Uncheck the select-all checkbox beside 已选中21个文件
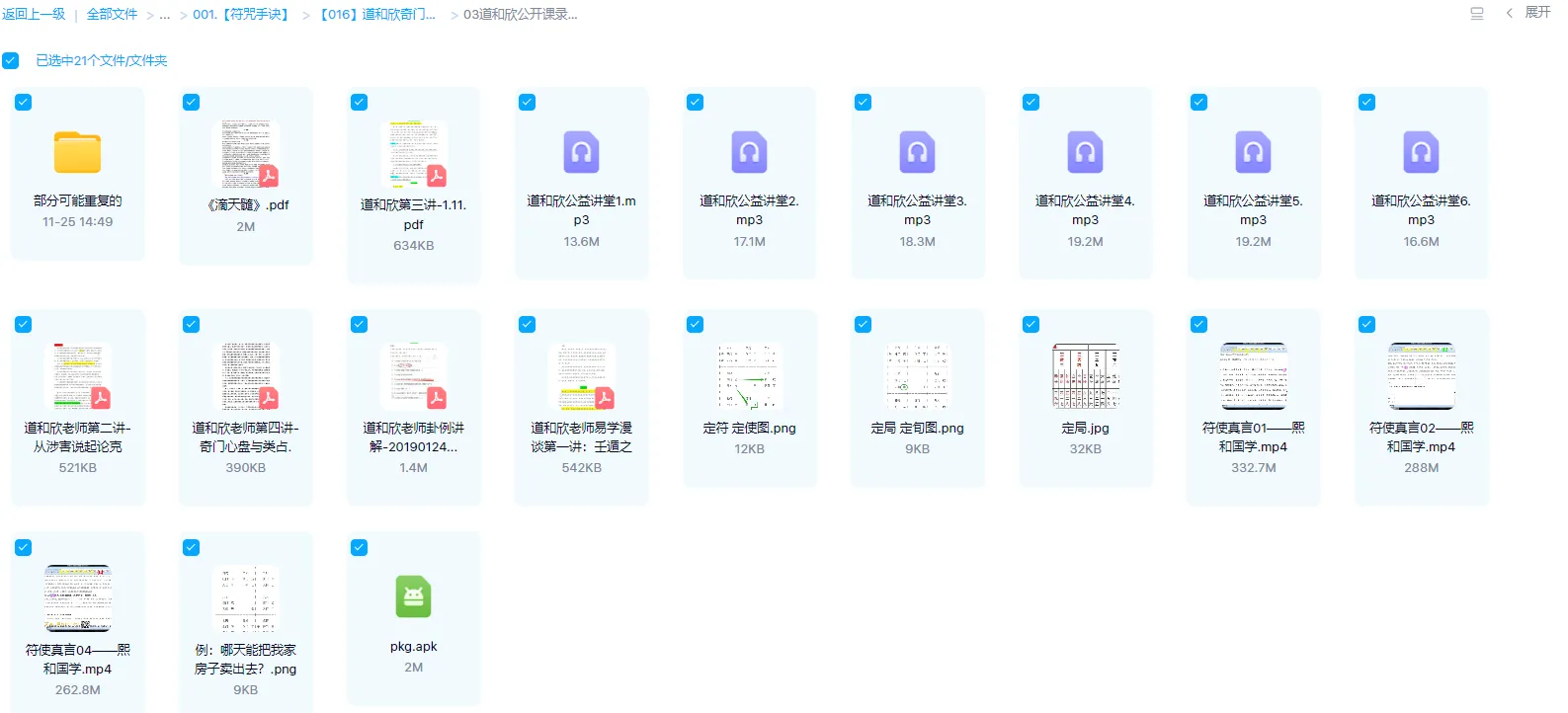Viewport: 1568px width, 713px height. [x=10, y=60]
